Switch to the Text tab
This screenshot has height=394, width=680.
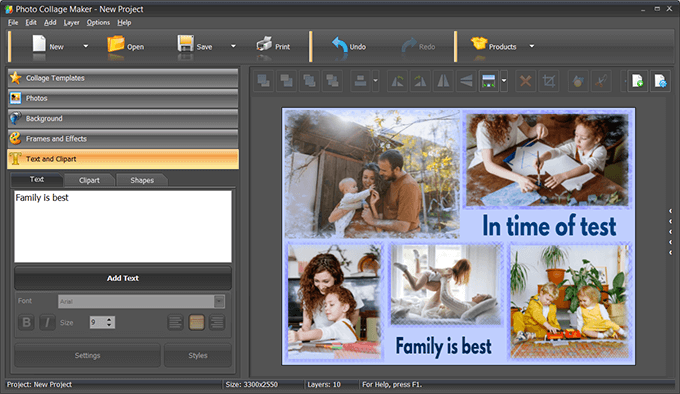(37, 179)
